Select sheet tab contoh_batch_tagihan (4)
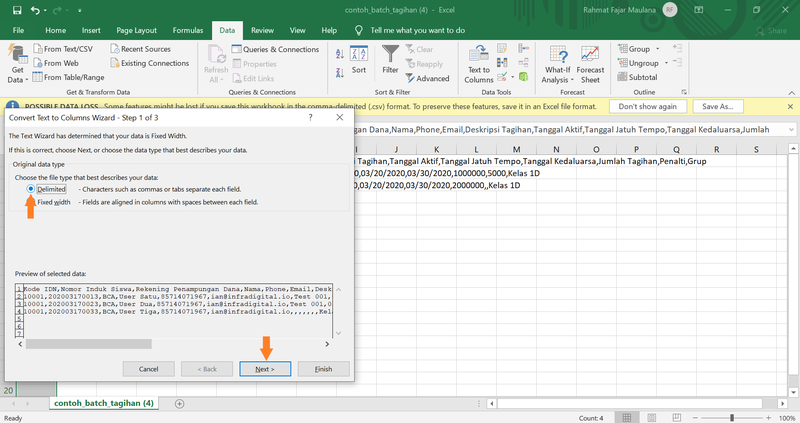 tap(104, 404)
